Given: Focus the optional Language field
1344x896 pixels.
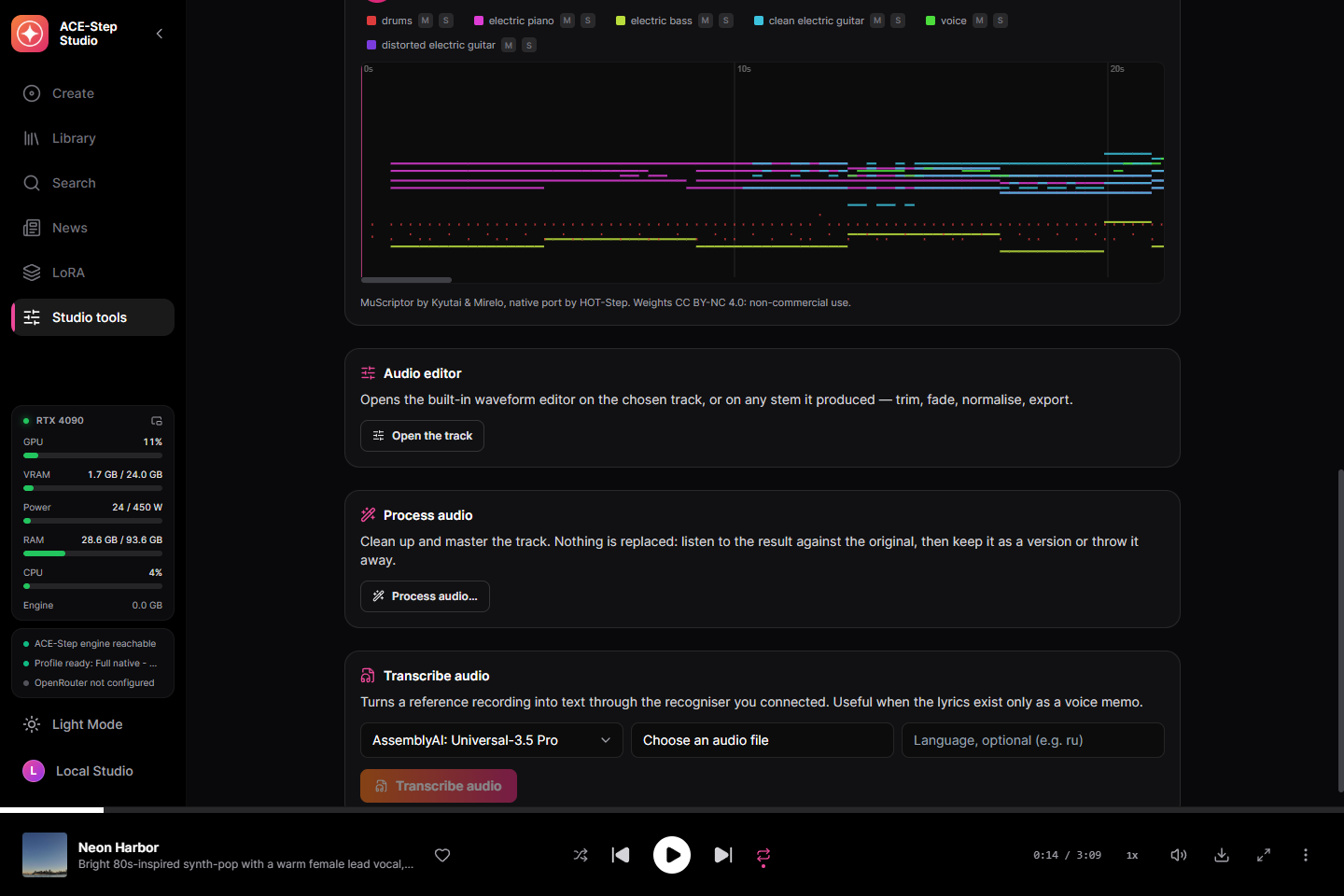Looking at the screenshot, I should click(1033, 740).
